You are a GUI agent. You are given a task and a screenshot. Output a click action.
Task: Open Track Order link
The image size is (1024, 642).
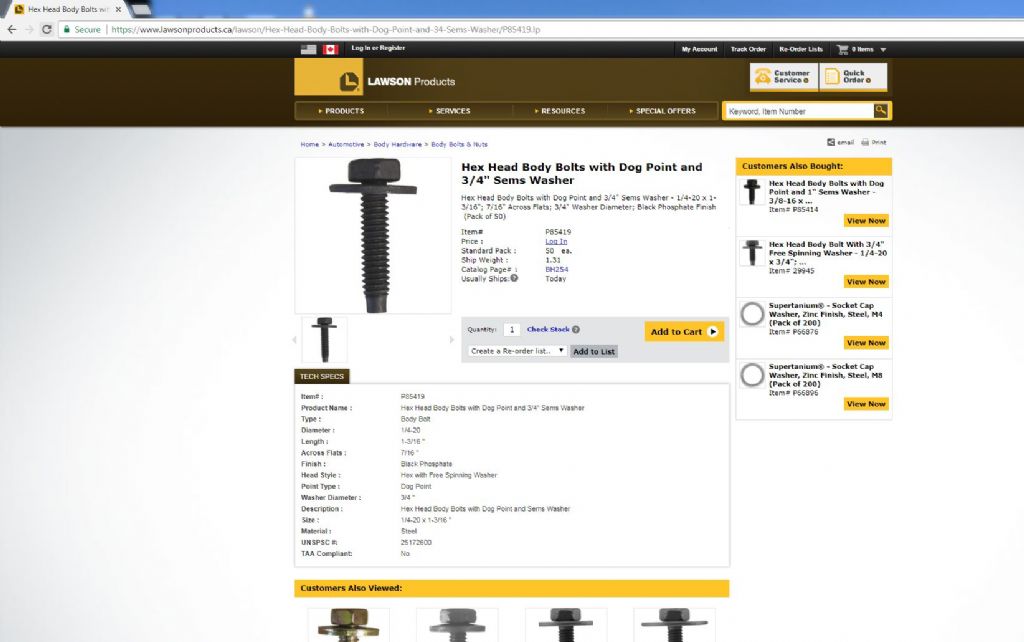click(x=748, y=49)
